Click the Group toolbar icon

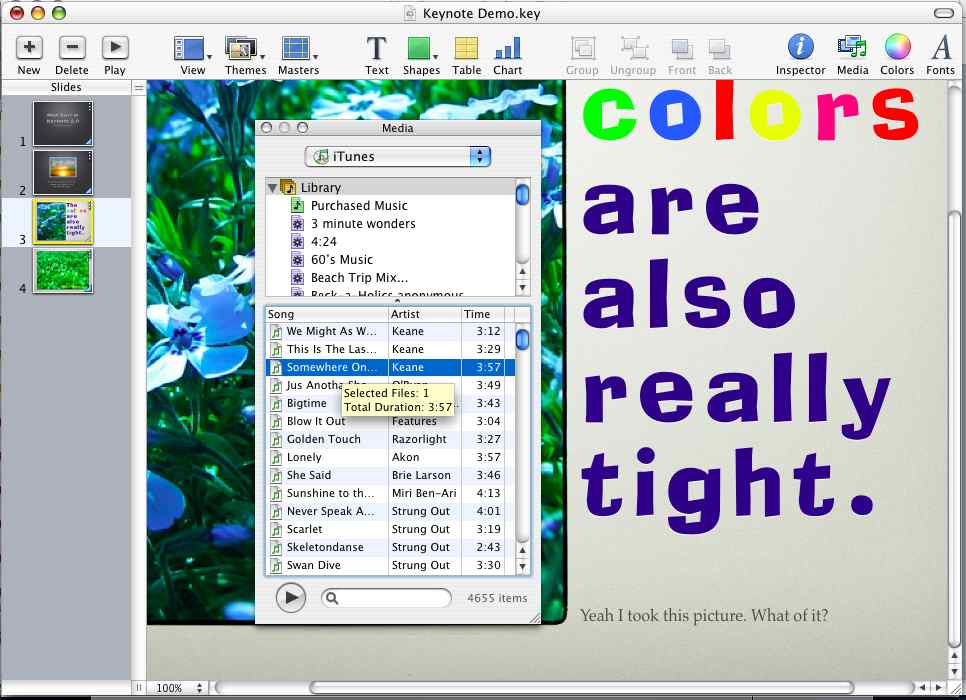[x=582, y=48]
